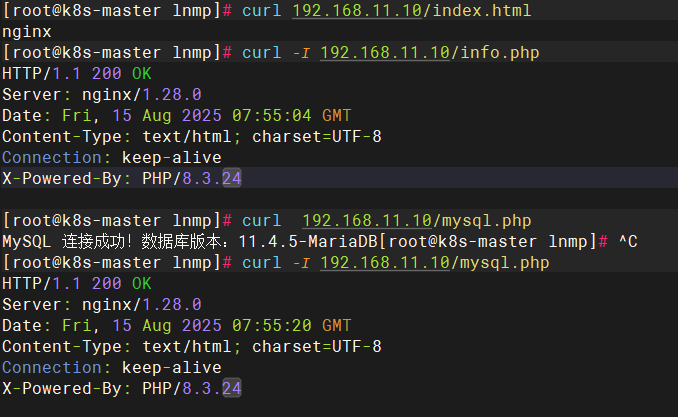Click the first 'Server: nginx/1.28.0' line
The image size is (678, 417).
point(102,94)
